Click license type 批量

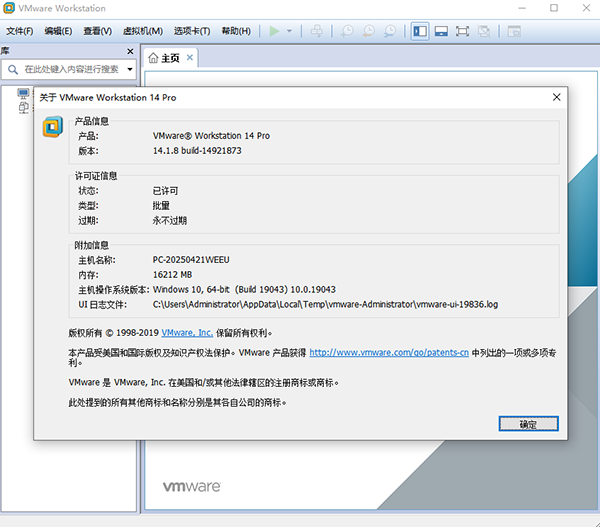[161, 206]
